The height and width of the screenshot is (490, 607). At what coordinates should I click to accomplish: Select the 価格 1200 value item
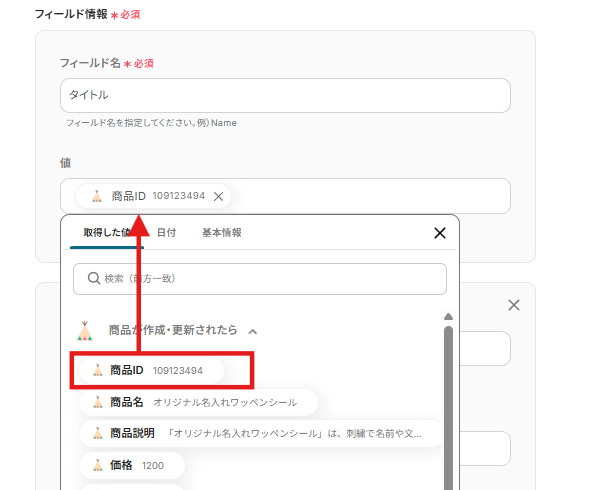tap(132, 465)
